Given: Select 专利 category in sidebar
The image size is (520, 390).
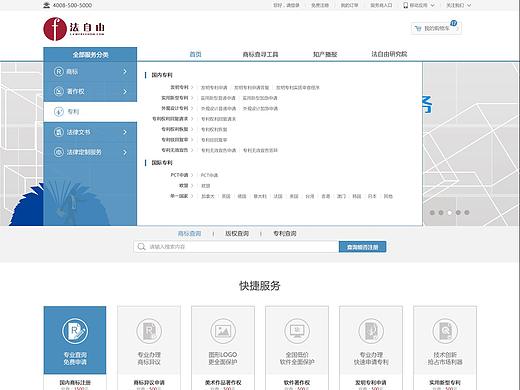Looking at the screenshot, I should 90,112.
